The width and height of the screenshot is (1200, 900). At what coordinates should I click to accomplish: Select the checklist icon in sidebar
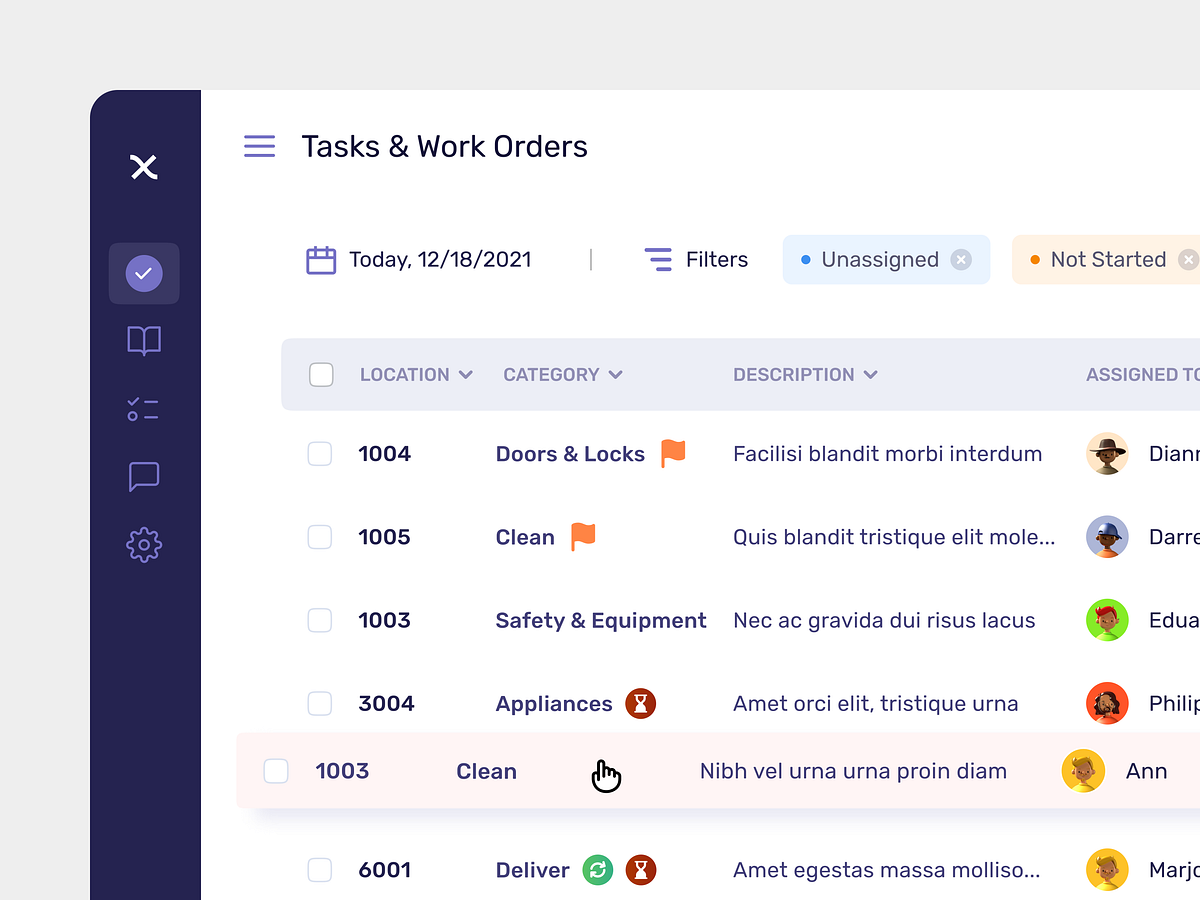coord(144,408)
